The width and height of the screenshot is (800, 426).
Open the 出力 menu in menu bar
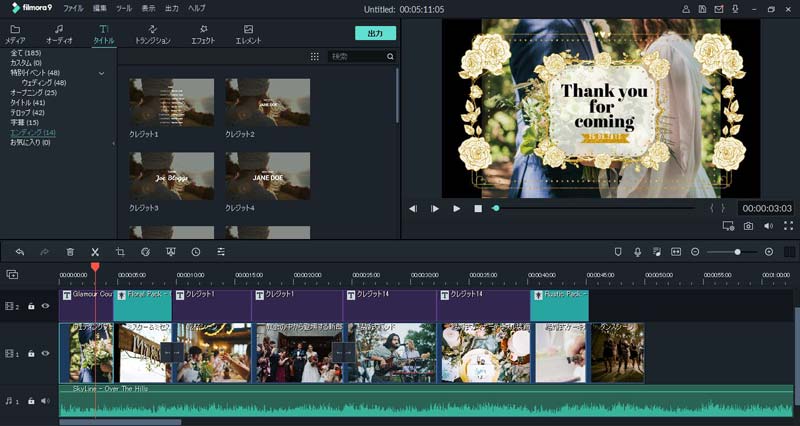(172, 9)
